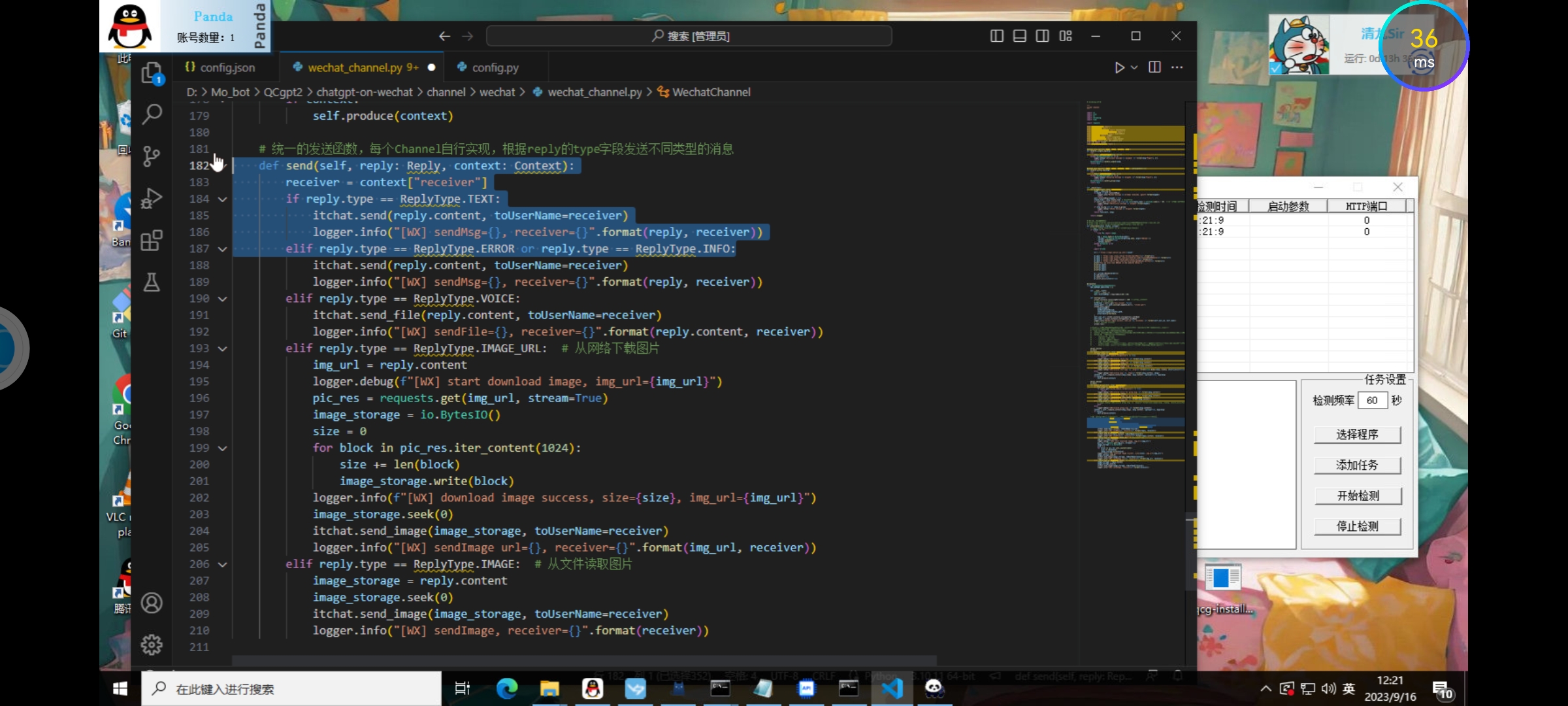
Task: Open the Source Control view
Action: pyautogui.click(x=152, y=156)
